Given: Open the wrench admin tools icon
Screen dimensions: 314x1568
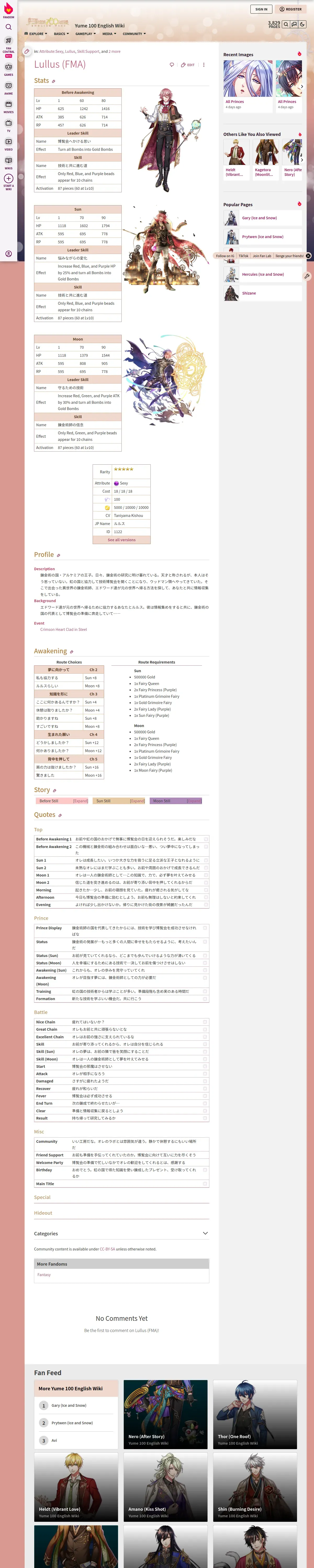Looking at the screenshot, I should pyautogui.click(x=307, y=276).
